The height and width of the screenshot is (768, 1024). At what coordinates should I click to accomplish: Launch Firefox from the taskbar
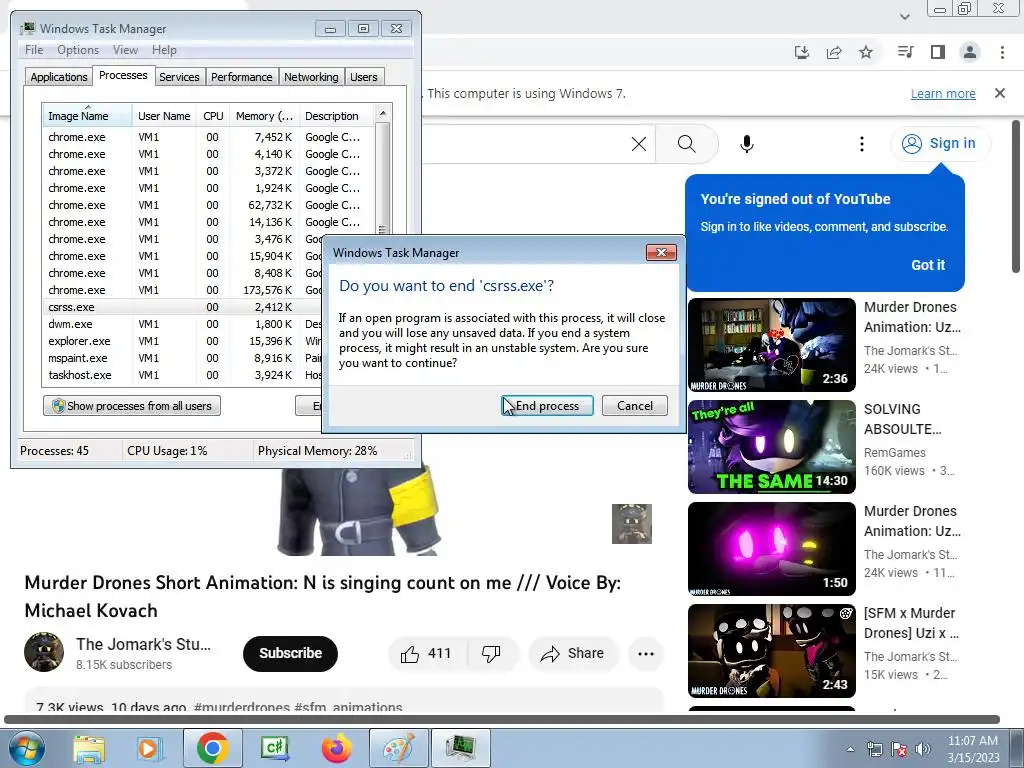[x=336, y=748]
